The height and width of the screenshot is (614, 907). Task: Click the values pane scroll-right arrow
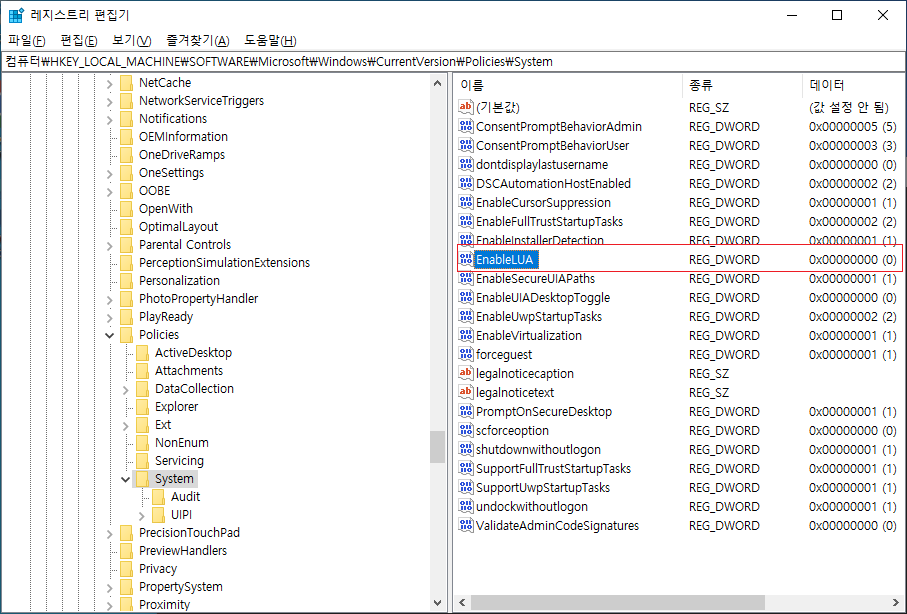[896, 602]
